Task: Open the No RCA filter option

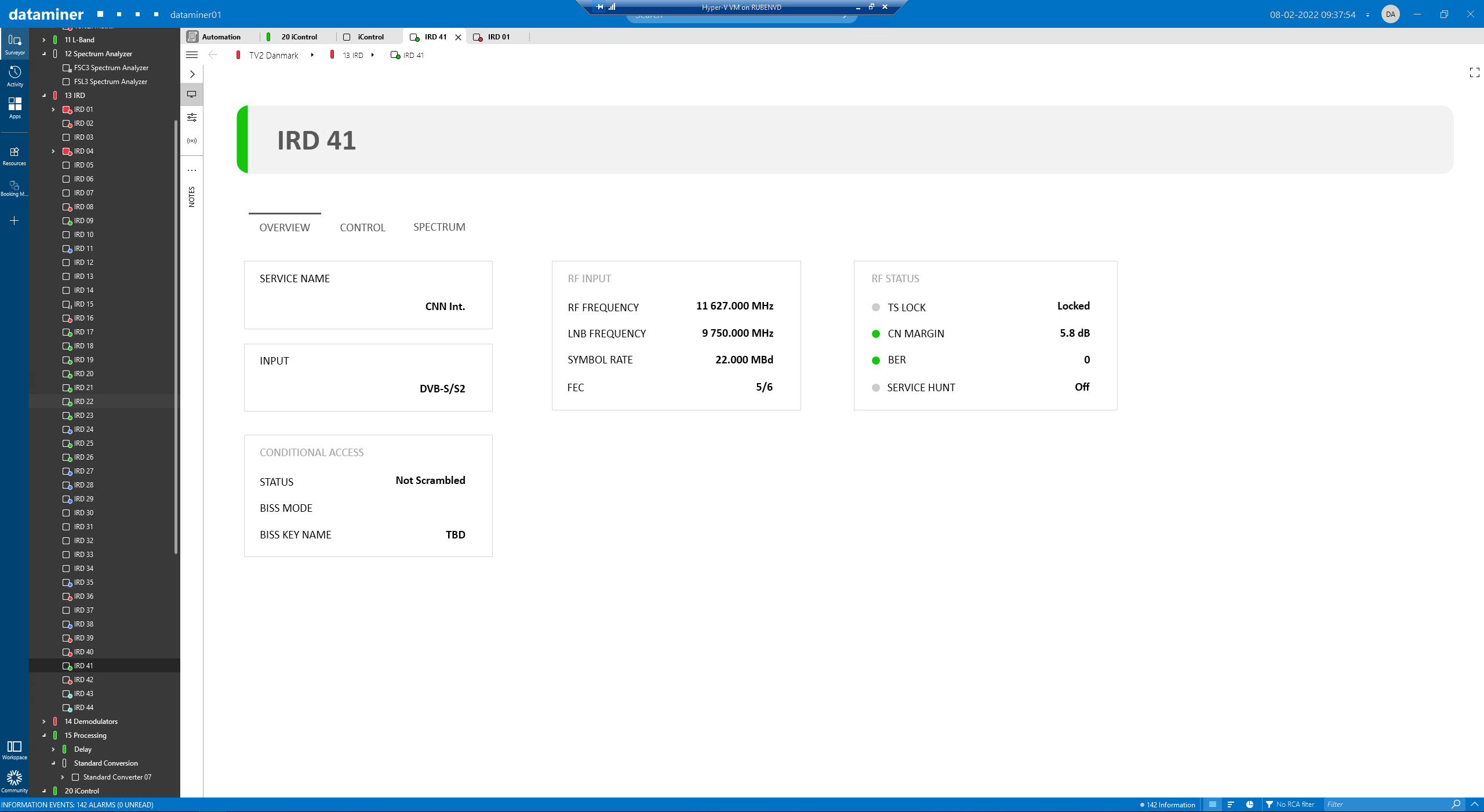Action: point(1290,804)
